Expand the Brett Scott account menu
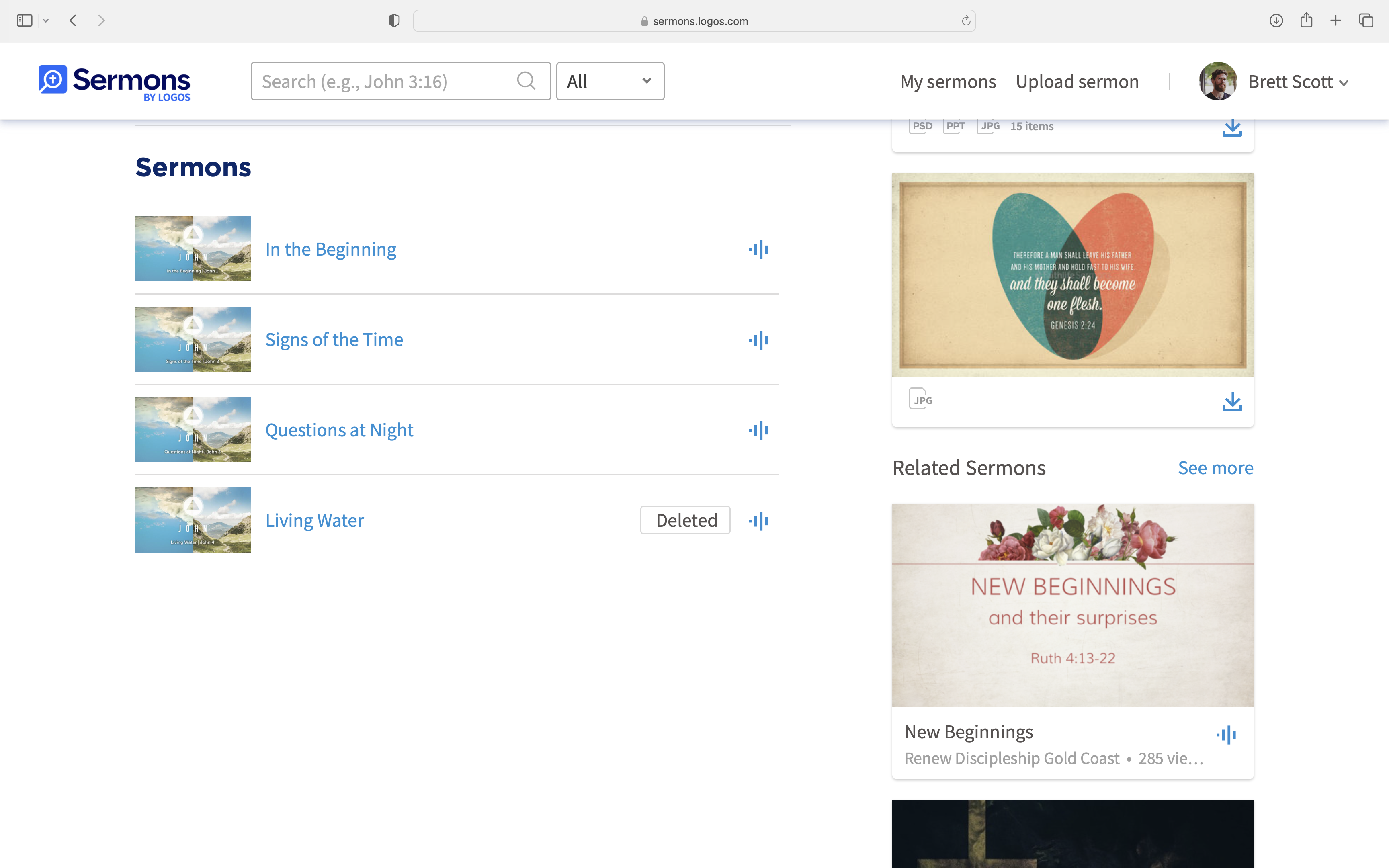1389x868 pixels. 1298,82
